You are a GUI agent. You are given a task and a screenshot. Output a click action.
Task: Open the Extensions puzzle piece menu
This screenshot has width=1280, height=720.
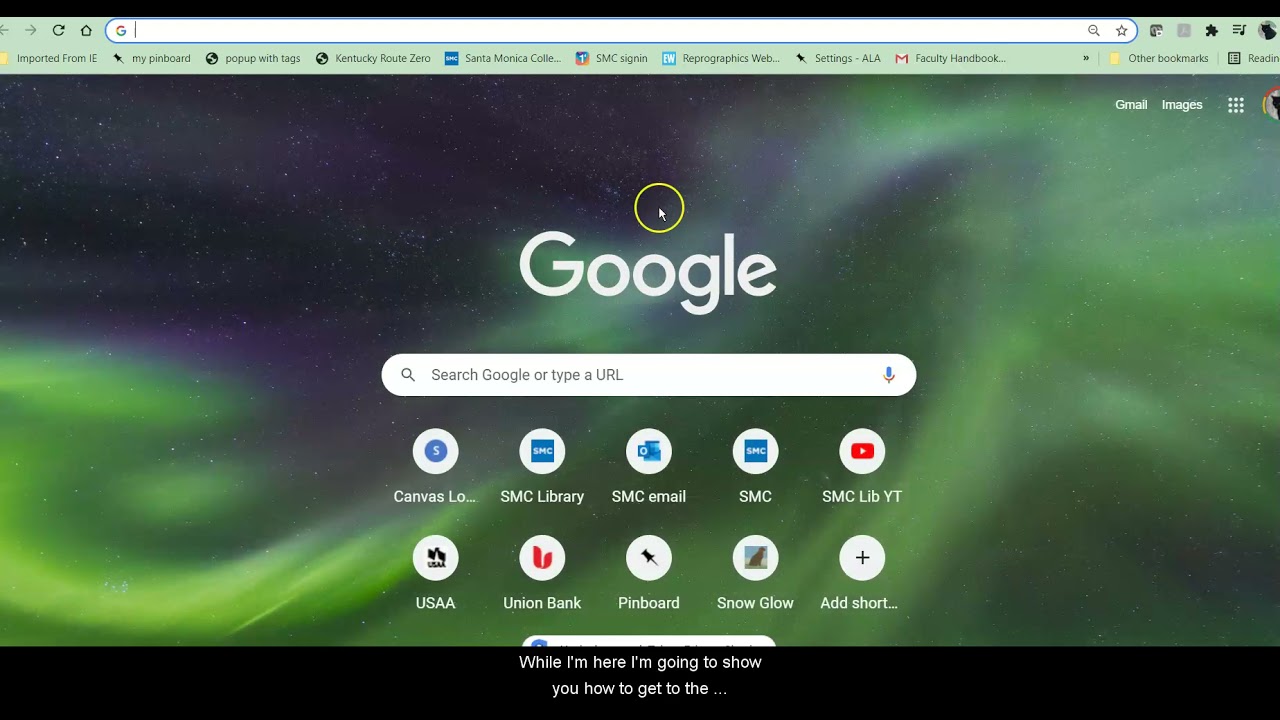[x=1212, y=31]
